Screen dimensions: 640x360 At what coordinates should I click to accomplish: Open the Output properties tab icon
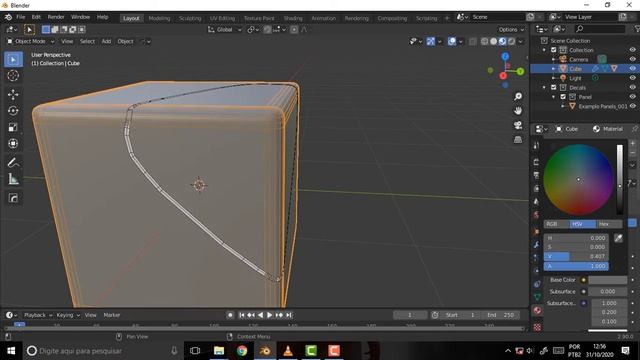(x=537, y=176)
